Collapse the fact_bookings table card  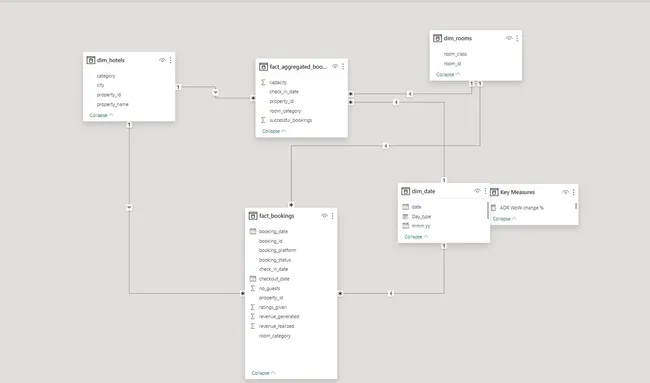tap(263, 373)
